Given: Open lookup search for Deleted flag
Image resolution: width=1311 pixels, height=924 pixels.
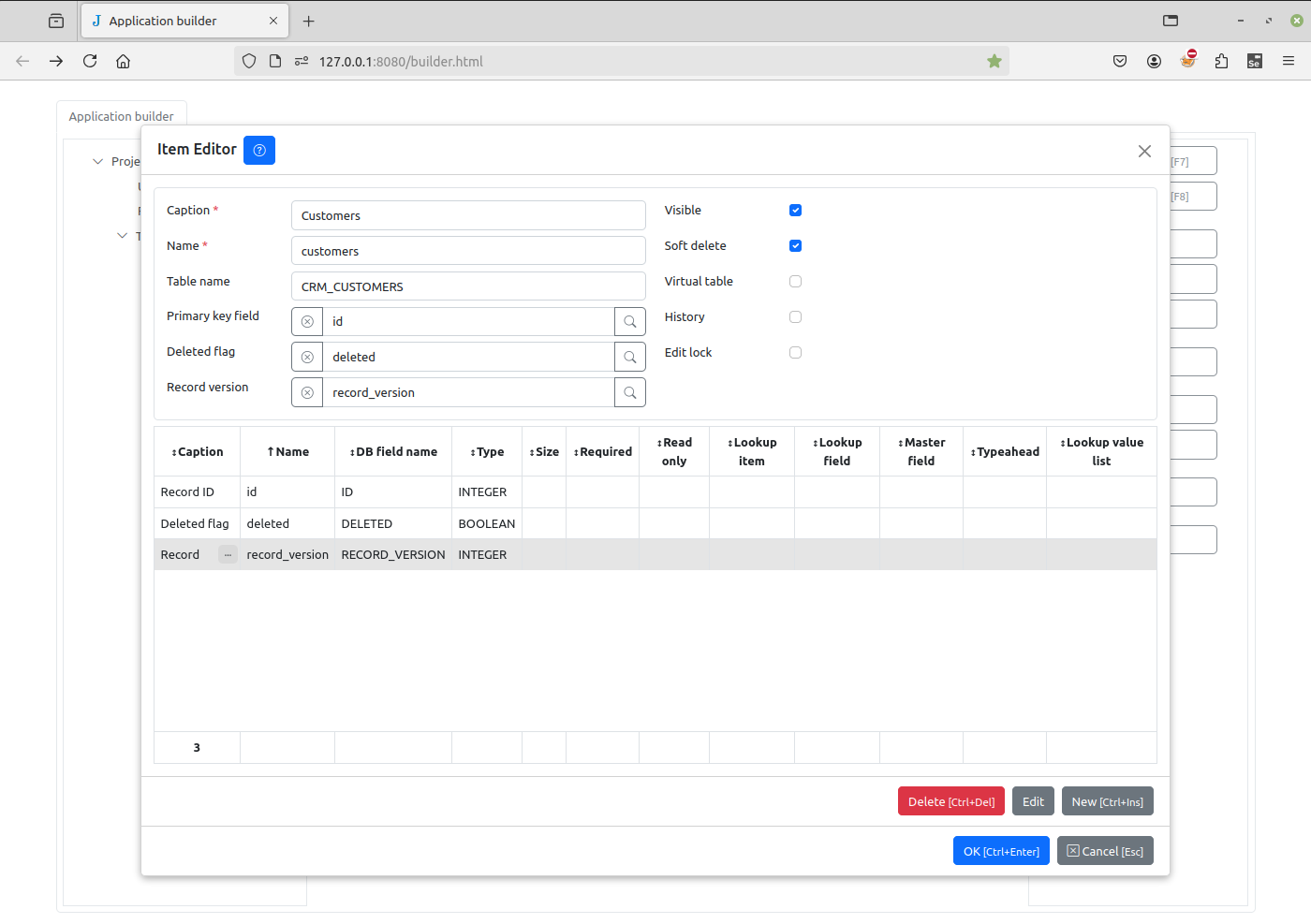Looking at the screenshot, I should (630, 358).
